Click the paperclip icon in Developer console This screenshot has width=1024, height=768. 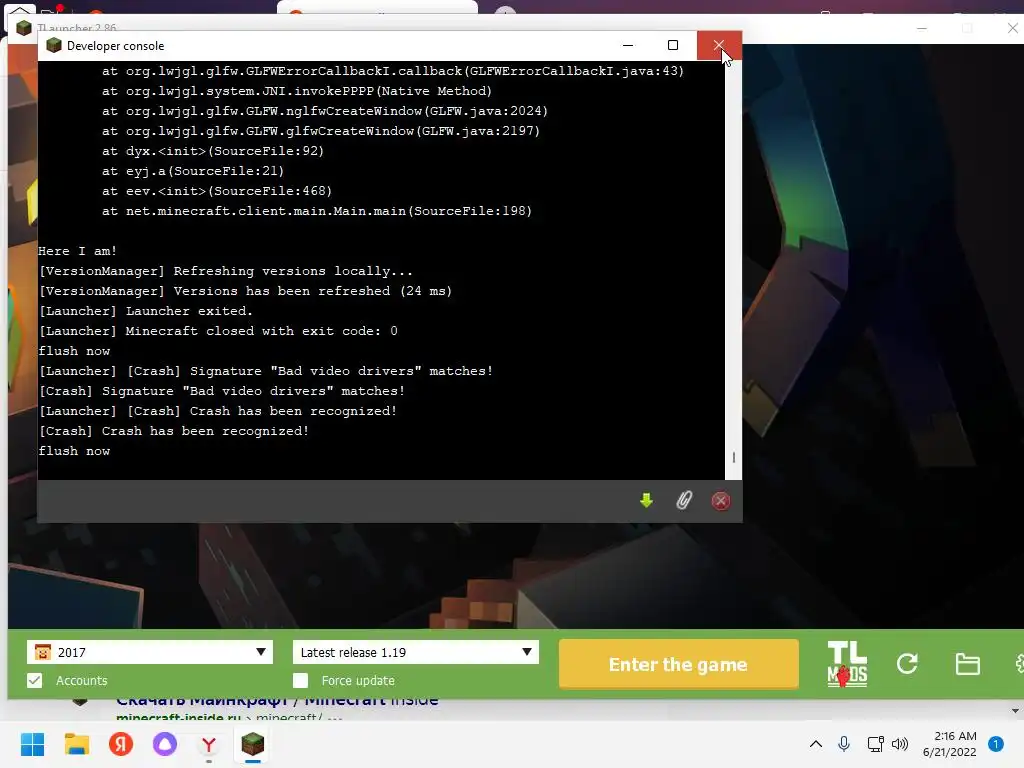684,501
